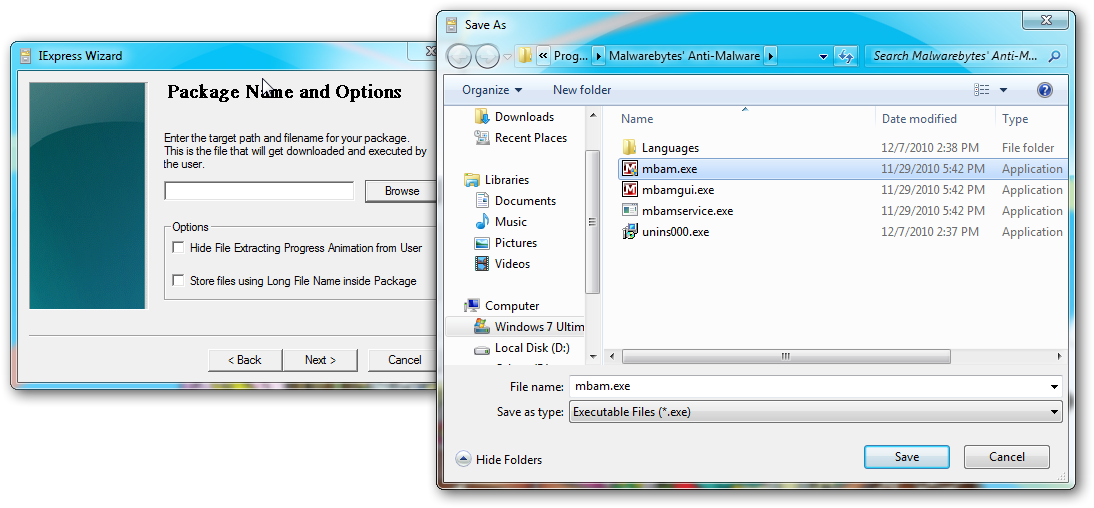
Task: Click Back in the IExpress Wizard
Action: [x=245, y=360]
